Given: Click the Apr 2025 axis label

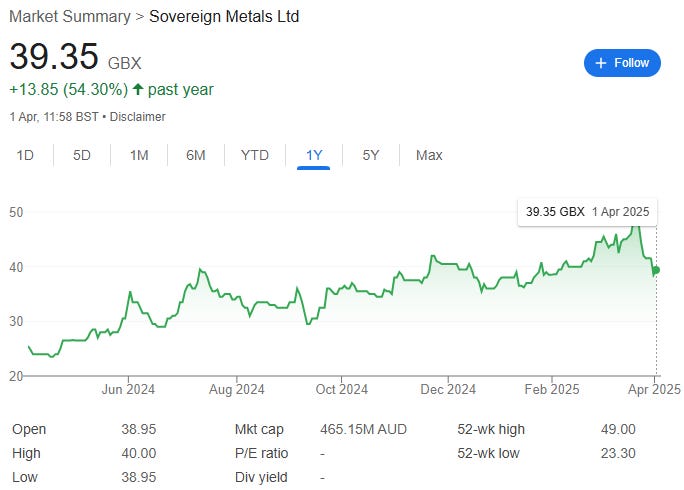Looking at the screenshot, I should (654, 389).
